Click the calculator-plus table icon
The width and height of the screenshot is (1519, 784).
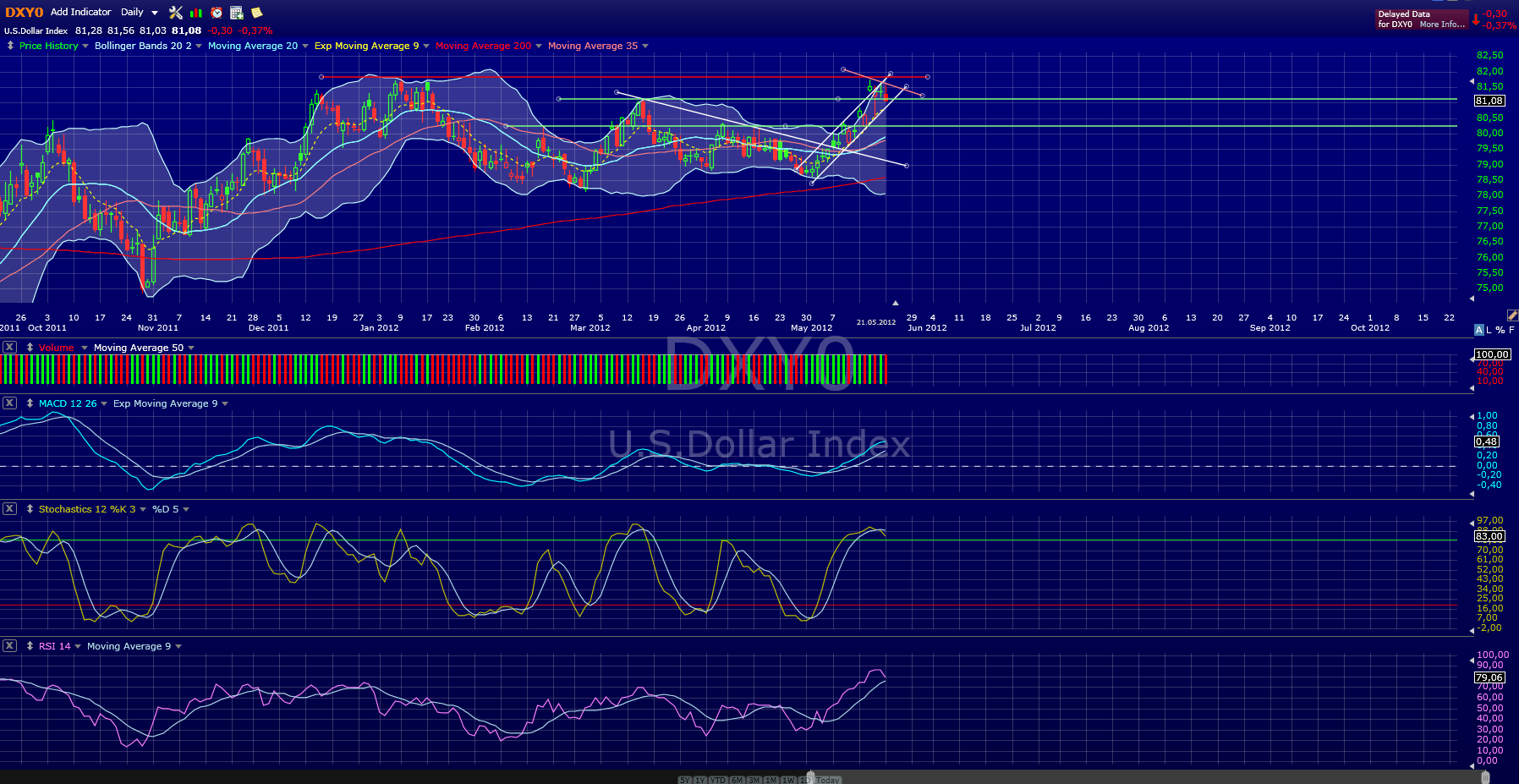coord(237,13)
